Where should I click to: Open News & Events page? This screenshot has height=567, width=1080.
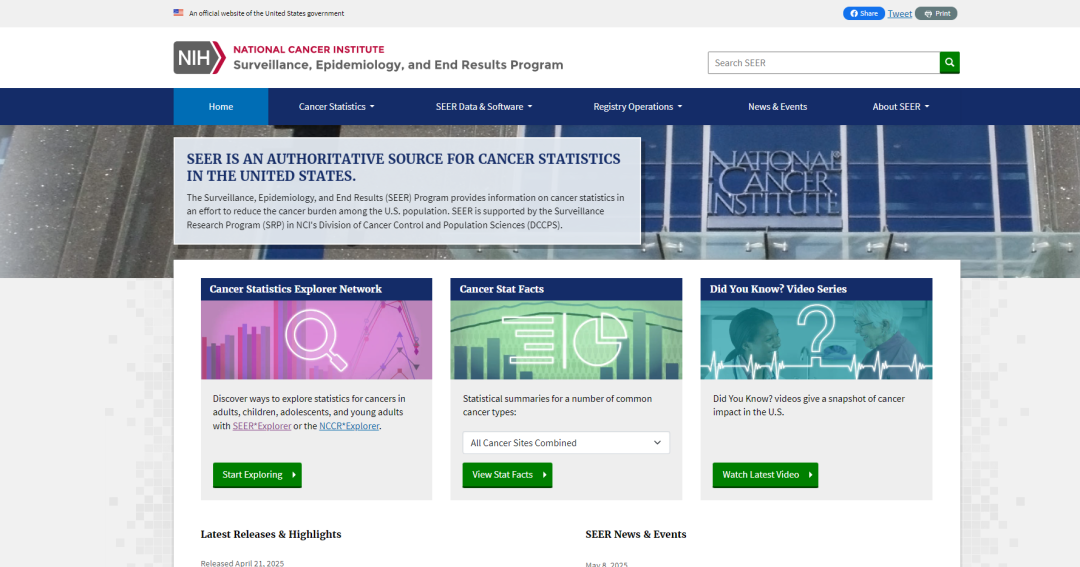click(x=778, y=106)
